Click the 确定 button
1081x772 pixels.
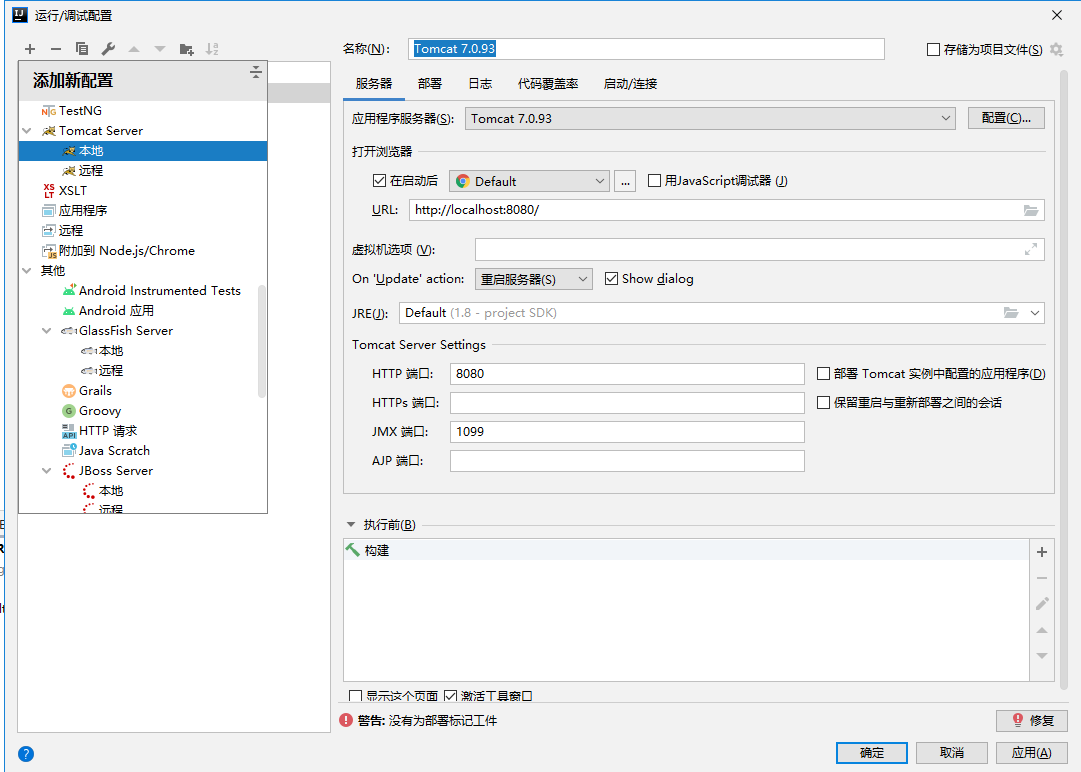pyautogui.click(x=871, y=753)
